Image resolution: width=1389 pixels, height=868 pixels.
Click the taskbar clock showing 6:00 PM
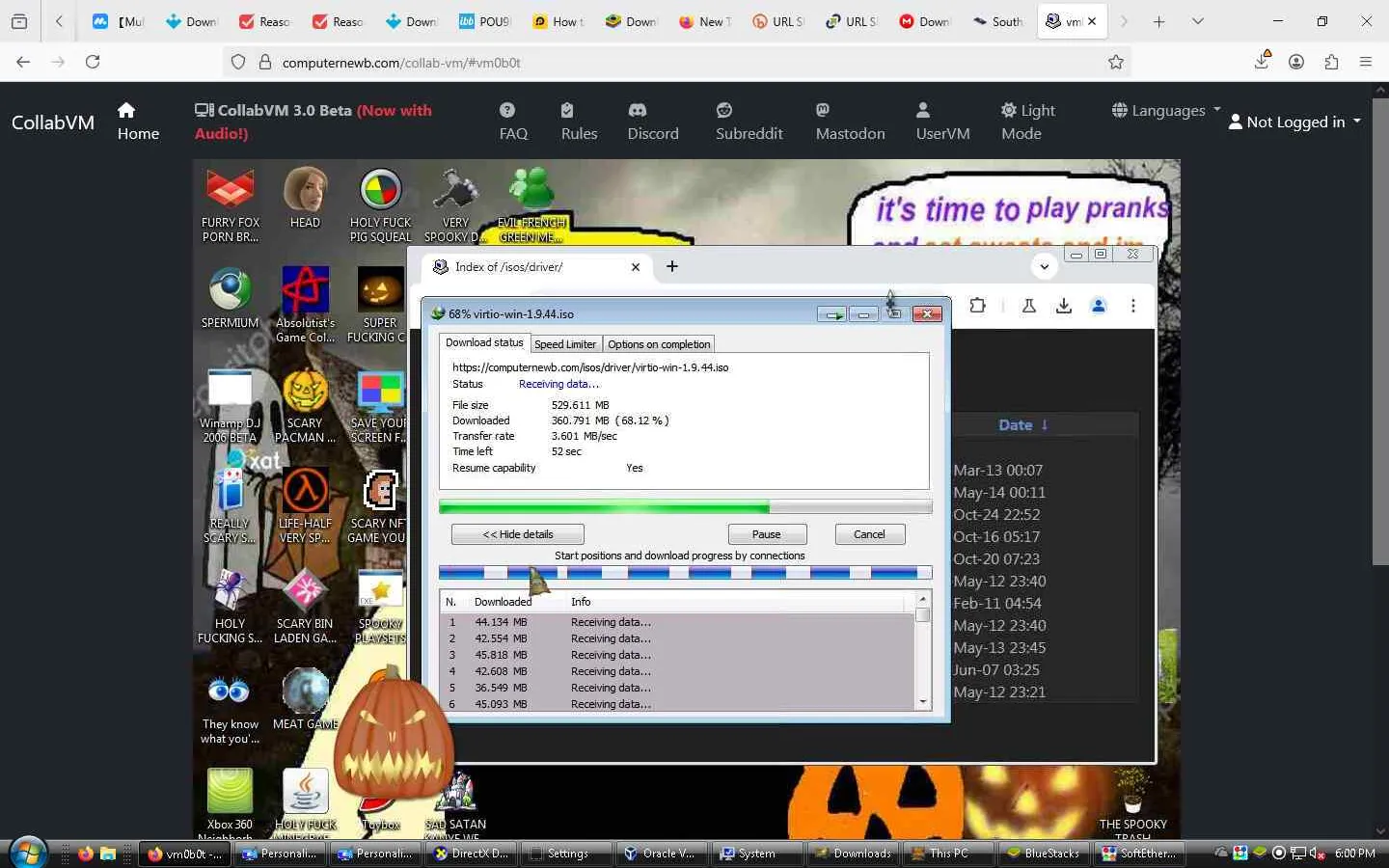(1354, 854)
